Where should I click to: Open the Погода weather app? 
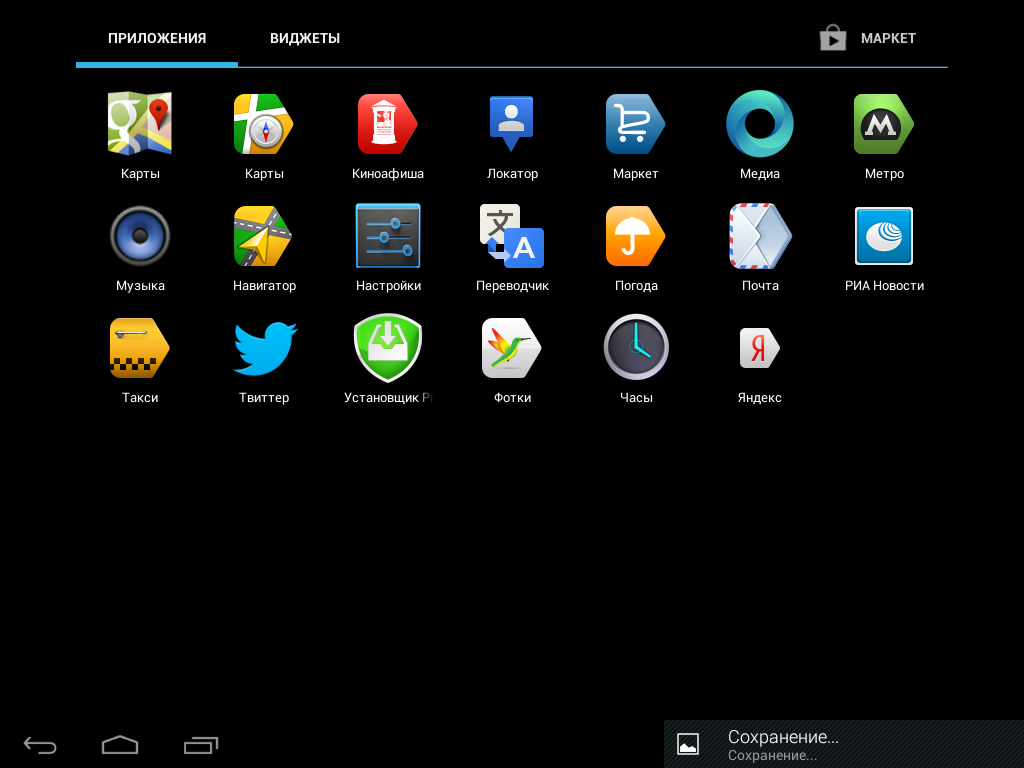point(635,236)
